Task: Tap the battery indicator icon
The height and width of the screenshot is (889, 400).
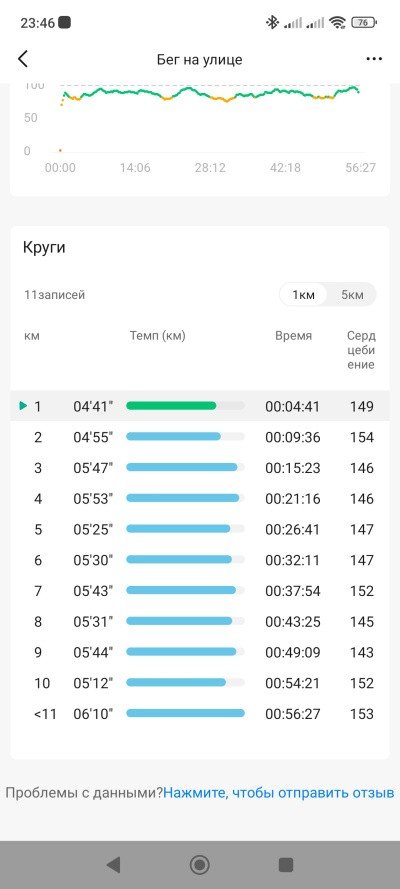Action: point(364,23)
